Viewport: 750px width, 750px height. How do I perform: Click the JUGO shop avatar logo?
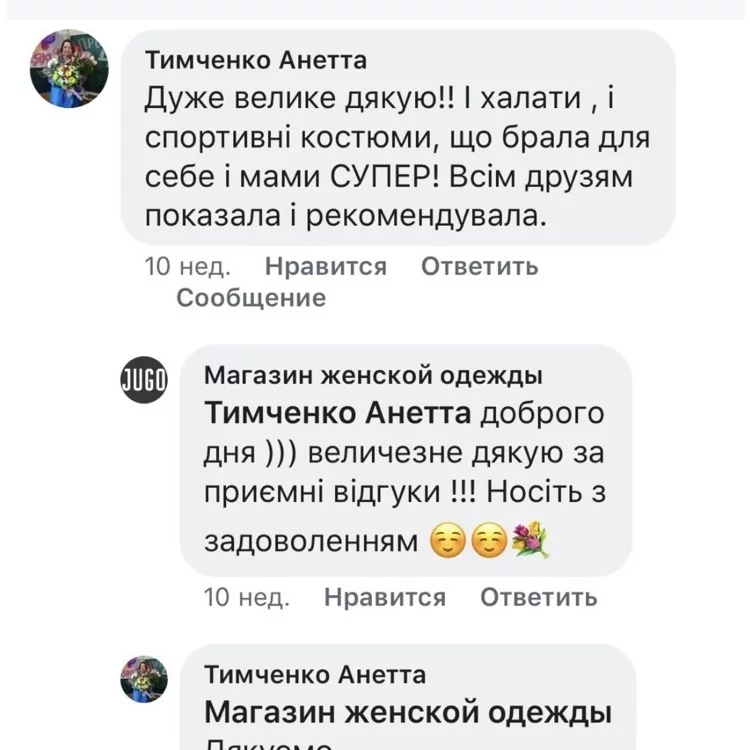tap(144, 381)
